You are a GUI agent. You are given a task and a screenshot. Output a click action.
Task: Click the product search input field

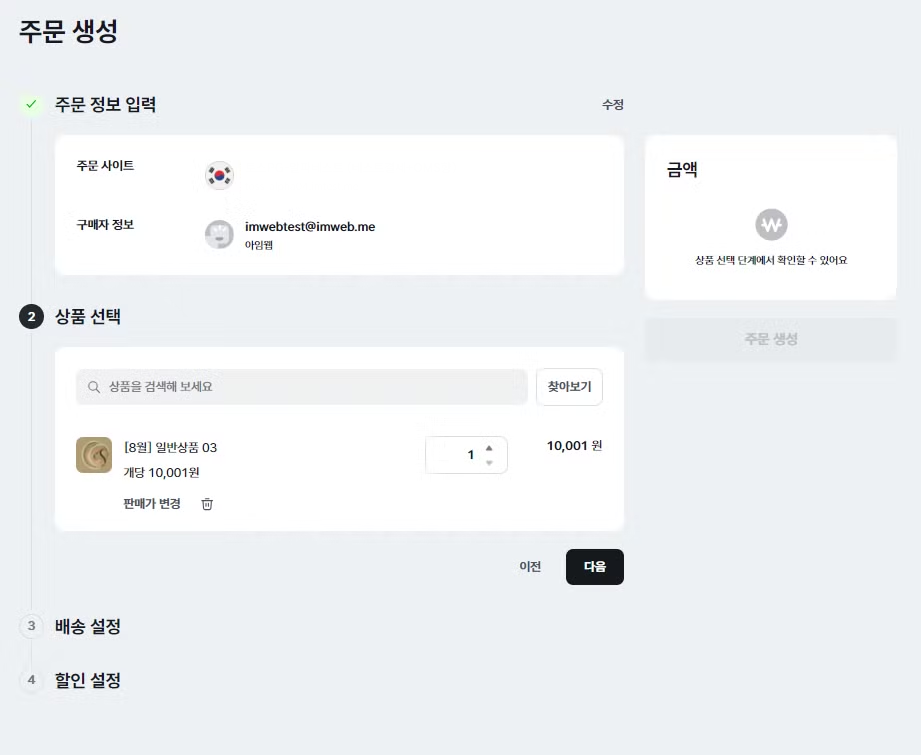point(310,387)
